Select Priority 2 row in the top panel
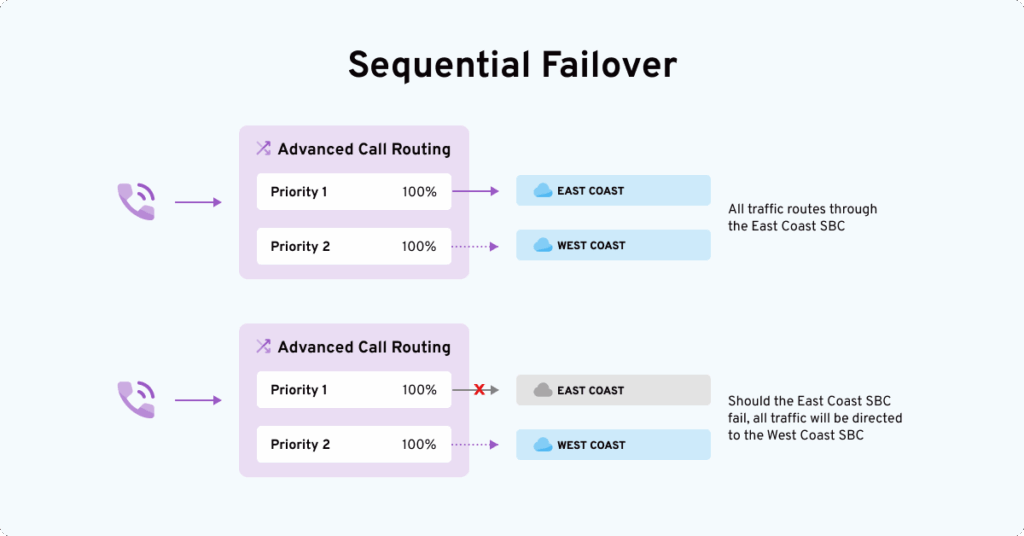 (x=353, y=246)
